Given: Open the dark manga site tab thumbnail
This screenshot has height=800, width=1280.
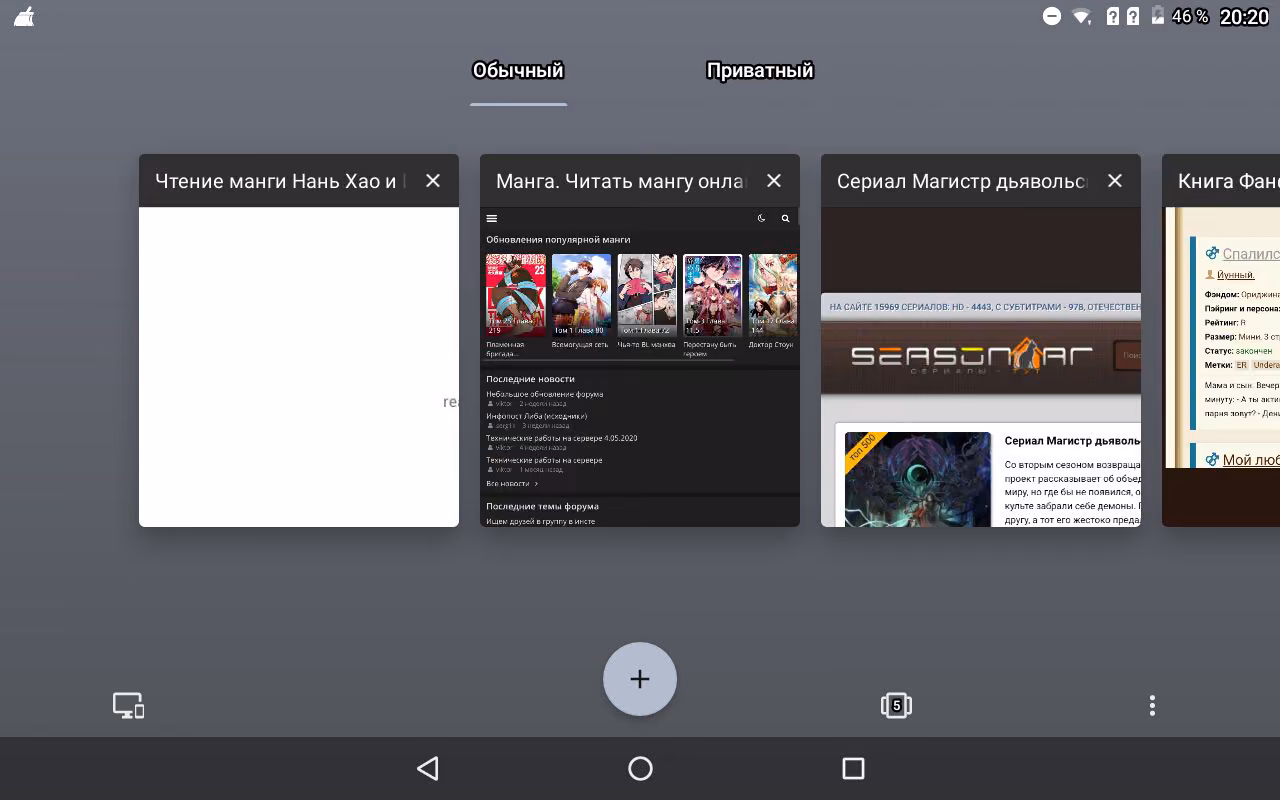Looking at the screenshot, I should (x=640, y=367).
